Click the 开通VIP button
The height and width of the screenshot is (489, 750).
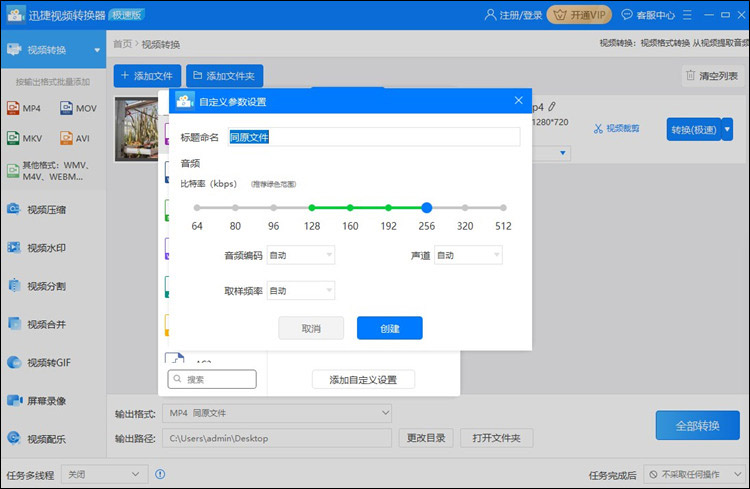579,15
